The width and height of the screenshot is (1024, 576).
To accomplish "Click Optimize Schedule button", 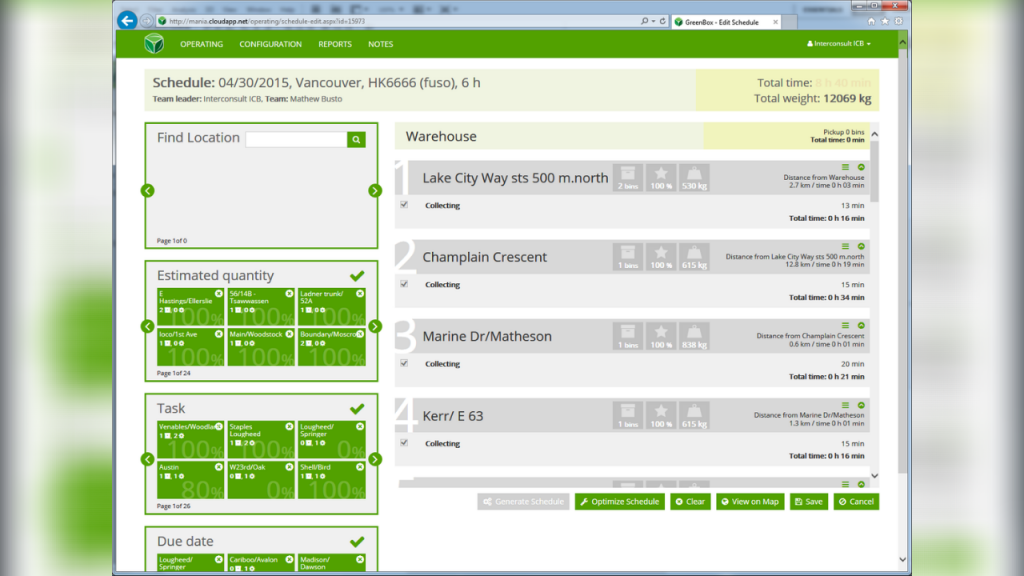I will coord(620,502).
